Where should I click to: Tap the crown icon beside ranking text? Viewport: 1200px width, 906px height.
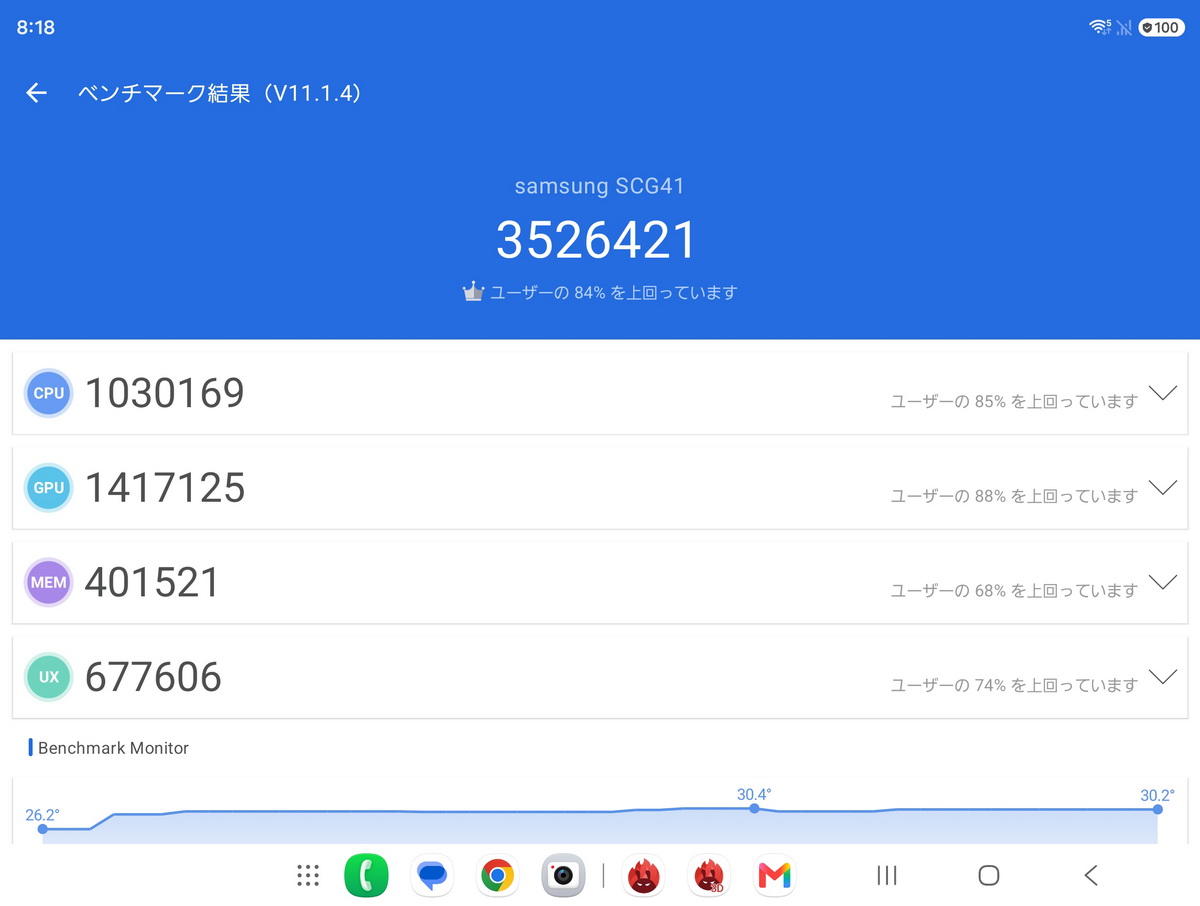[x=473, y=292]
